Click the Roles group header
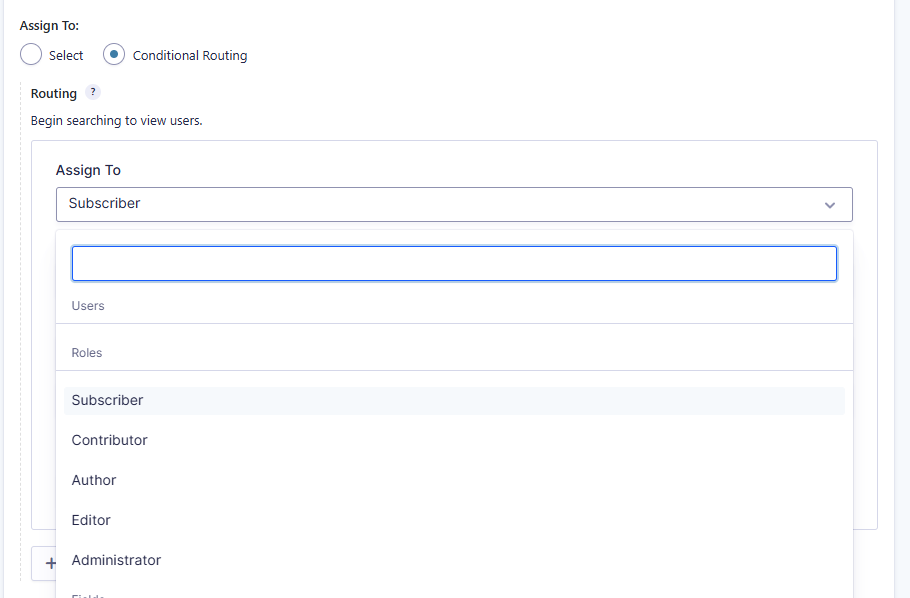Image resolution: width=910 pixels, height=598 pixels. click(87, 353)
